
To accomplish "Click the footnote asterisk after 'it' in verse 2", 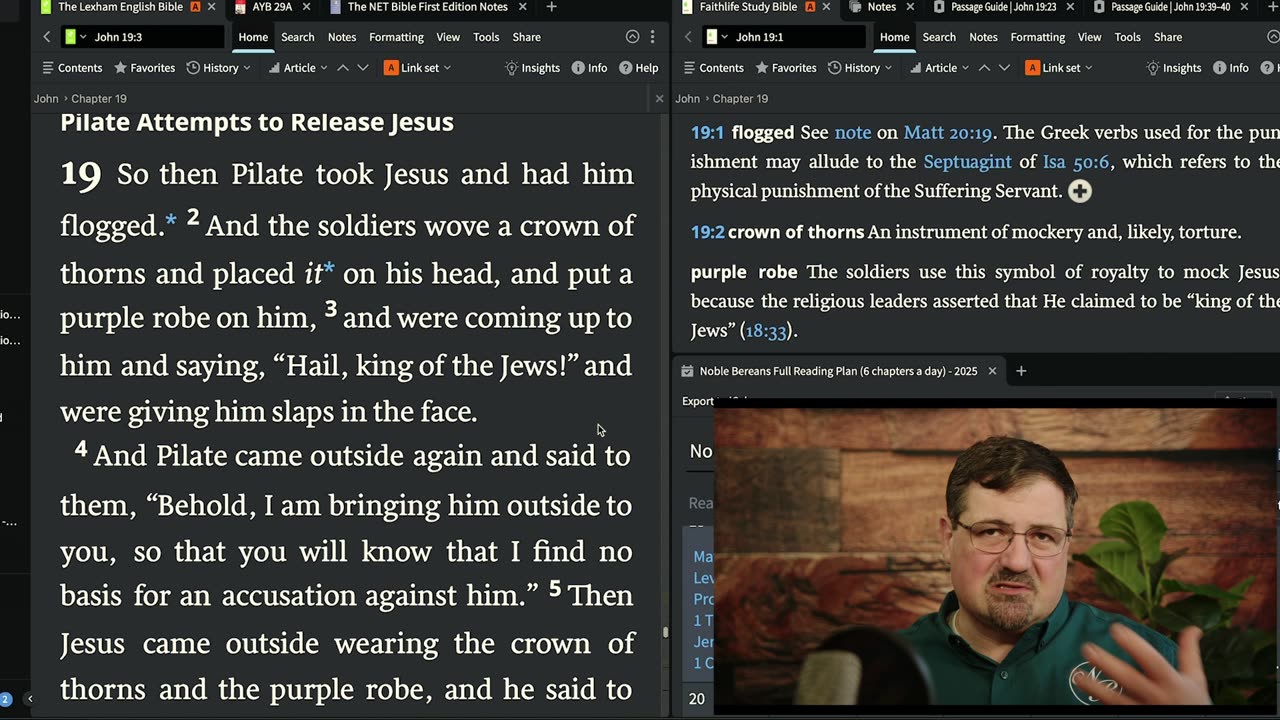I will [329, 270].
